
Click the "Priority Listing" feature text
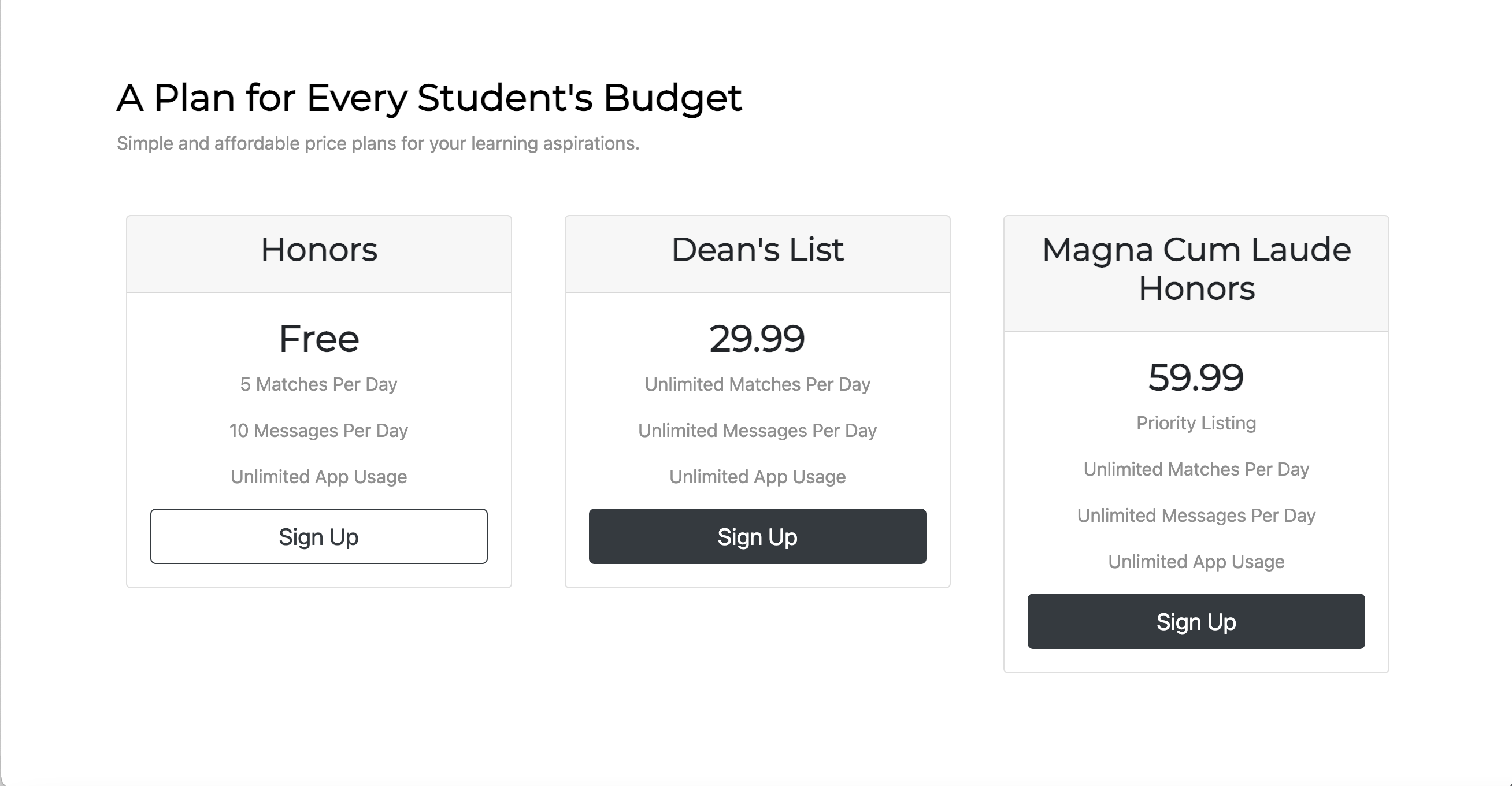[x=1196, y=423]
